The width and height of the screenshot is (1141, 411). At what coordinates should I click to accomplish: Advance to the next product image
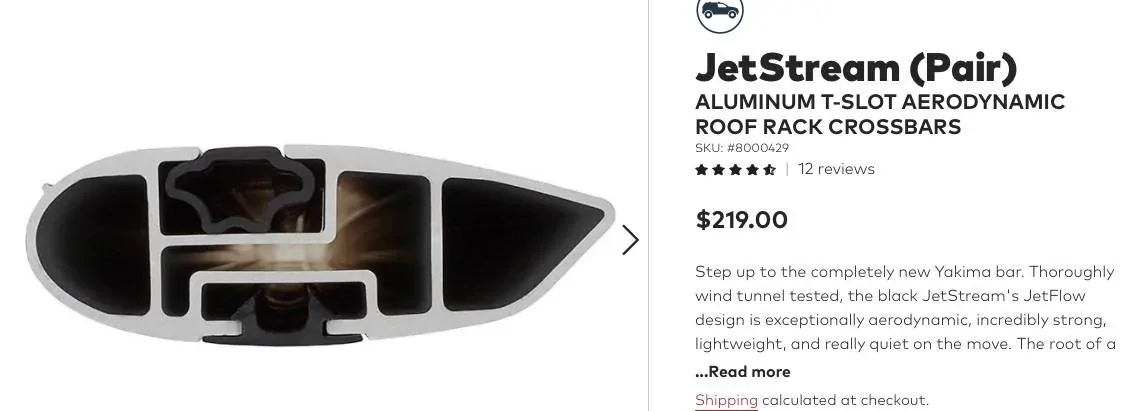630,240
